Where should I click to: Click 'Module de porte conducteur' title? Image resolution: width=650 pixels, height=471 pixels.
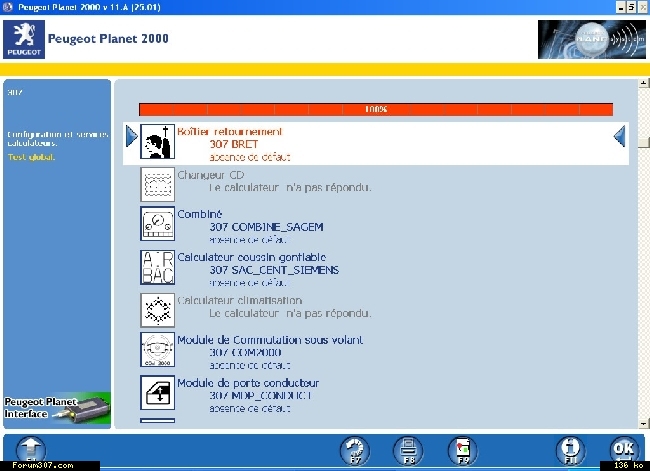click(248, 383)
